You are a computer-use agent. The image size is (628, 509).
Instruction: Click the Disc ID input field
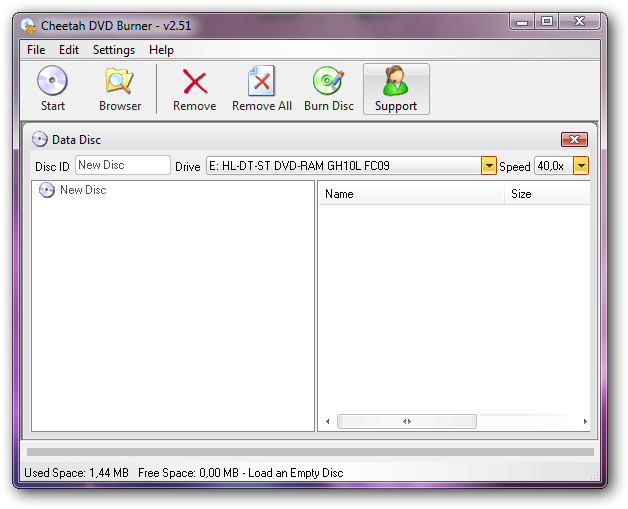123,165
